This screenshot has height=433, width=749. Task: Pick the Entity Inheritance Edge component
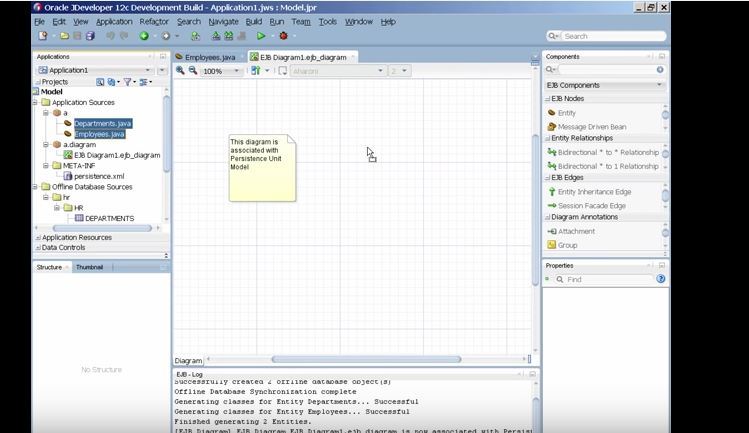594,191
